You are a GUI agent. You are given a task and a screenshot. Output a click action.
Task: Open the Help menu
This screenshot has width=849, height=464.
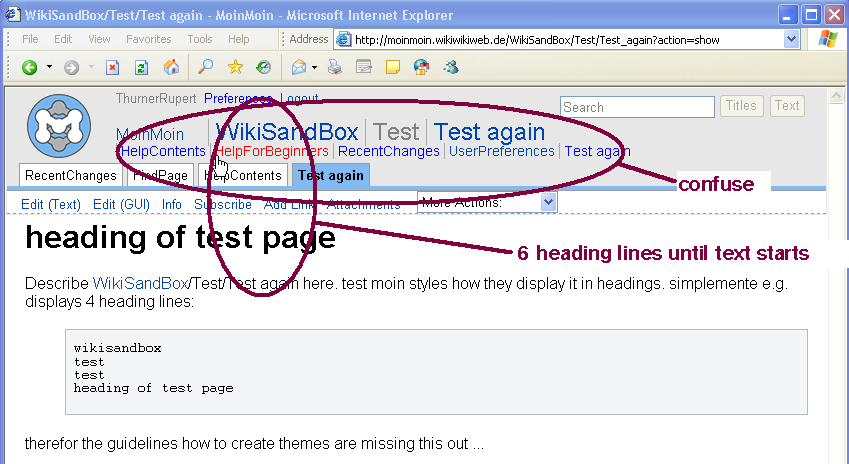click(x=238, y=39)
